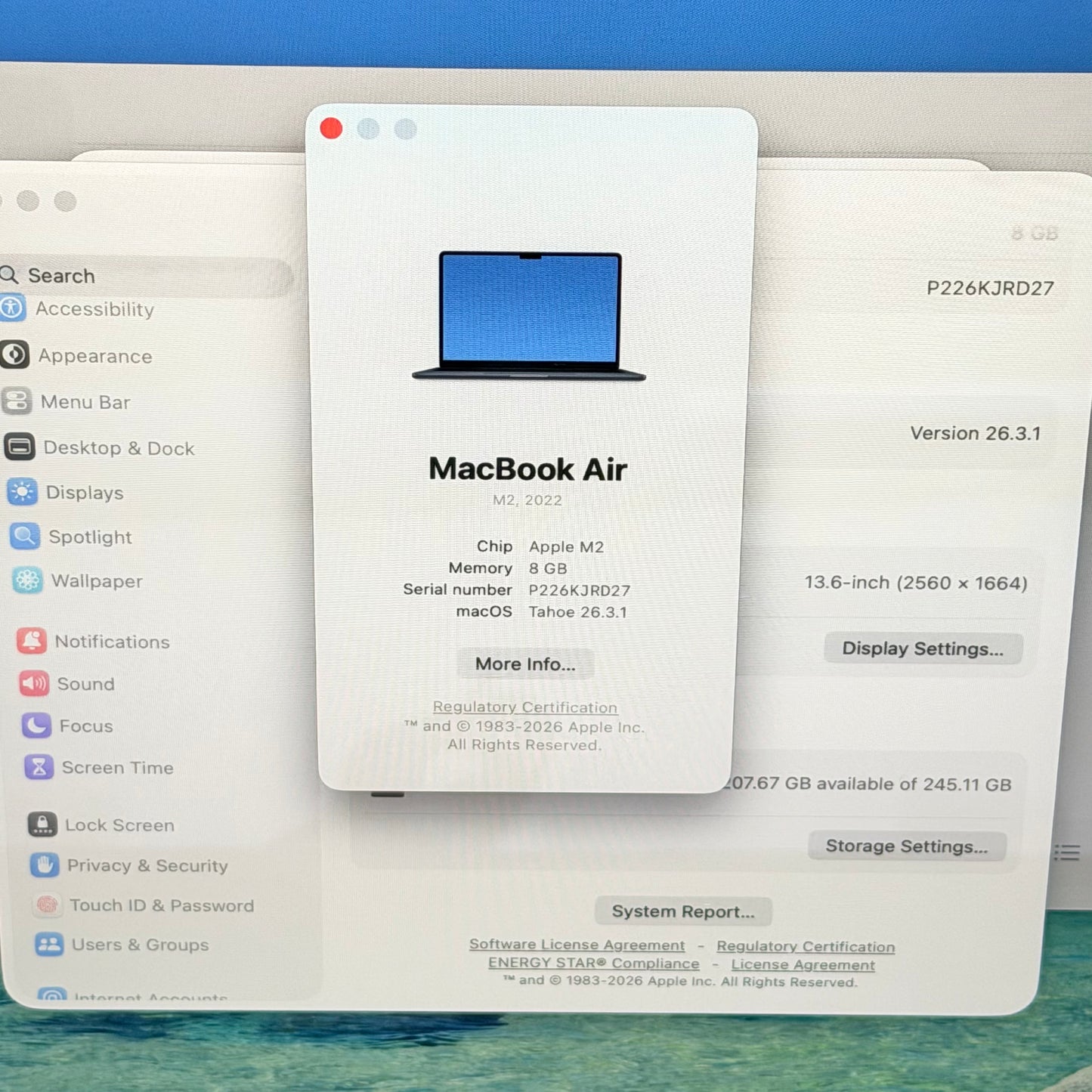Choose the Focus moon icon

coord(36,725)
